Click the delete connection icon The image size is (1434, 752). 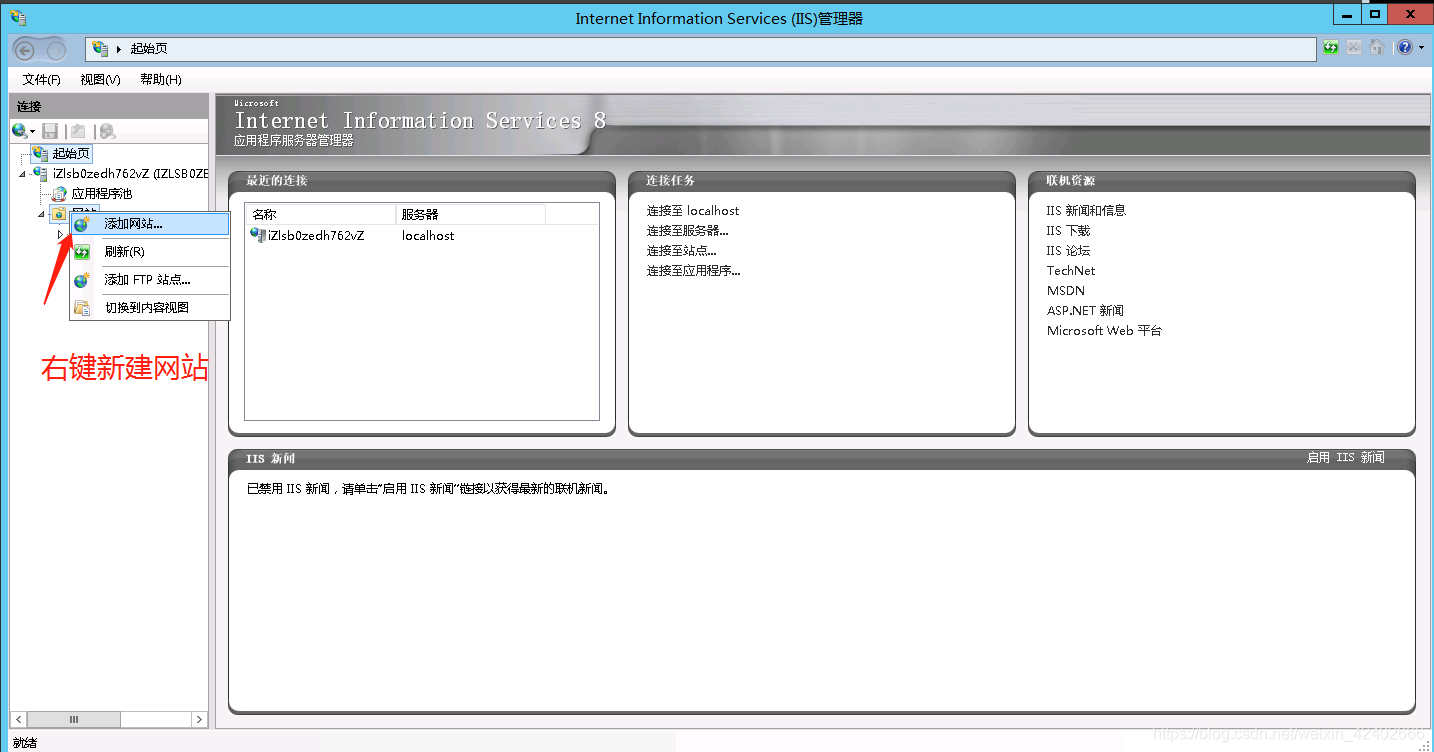(x=107, y=131)
